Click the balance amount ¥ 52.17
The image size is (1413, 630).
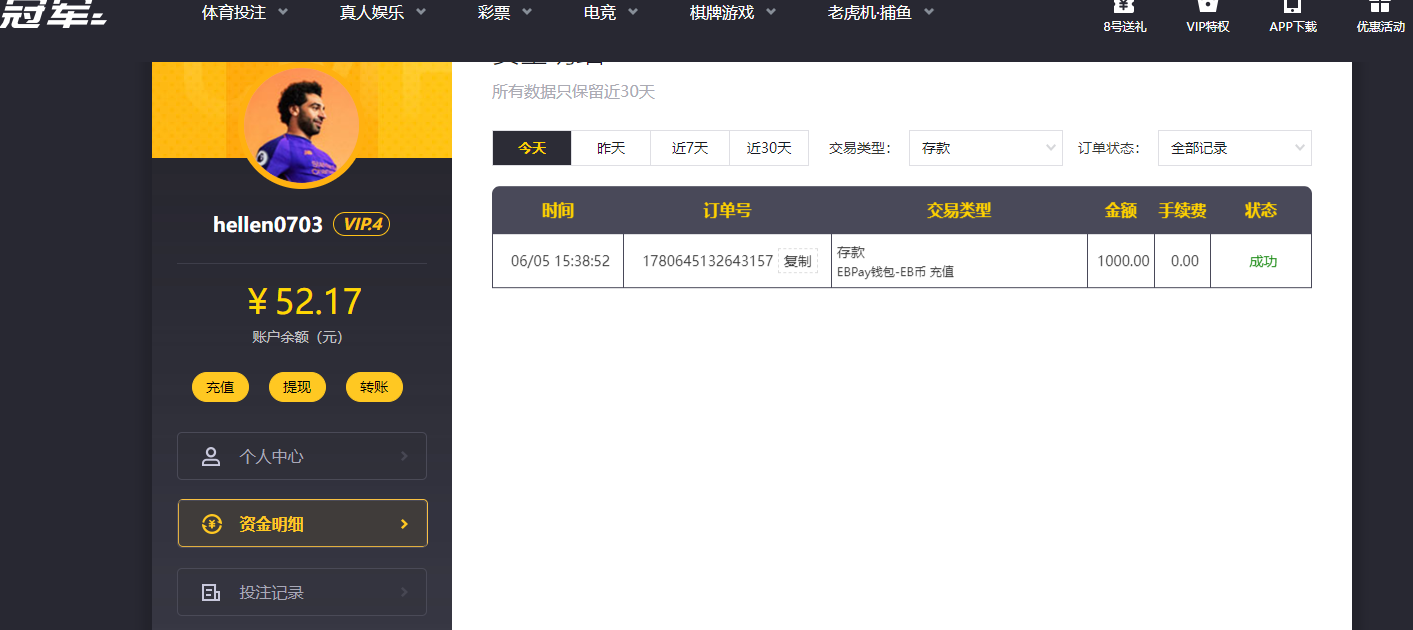point(304,302)
